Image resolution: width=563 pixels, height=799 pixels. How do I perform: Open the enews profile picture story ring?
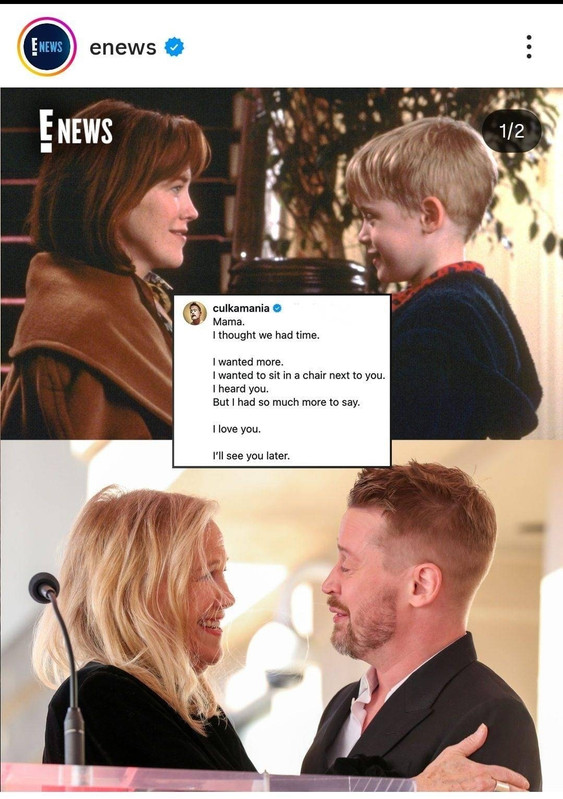coord(46,47)
